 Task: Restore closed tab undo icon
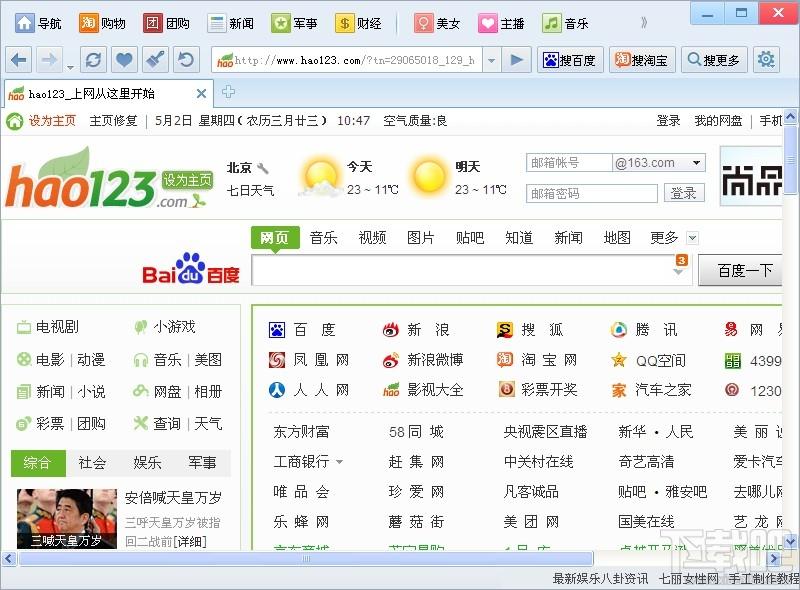186,60
